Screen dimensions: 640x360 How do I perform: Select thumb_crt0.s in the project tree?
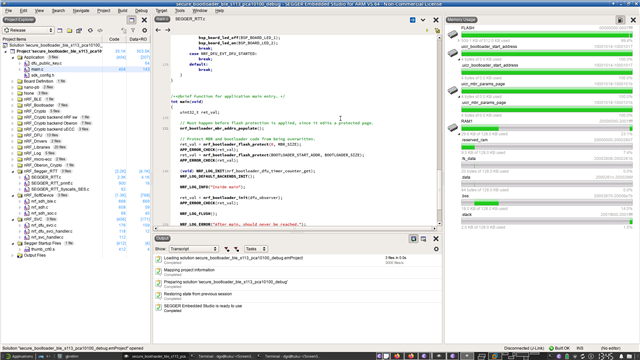coord(42,249)
